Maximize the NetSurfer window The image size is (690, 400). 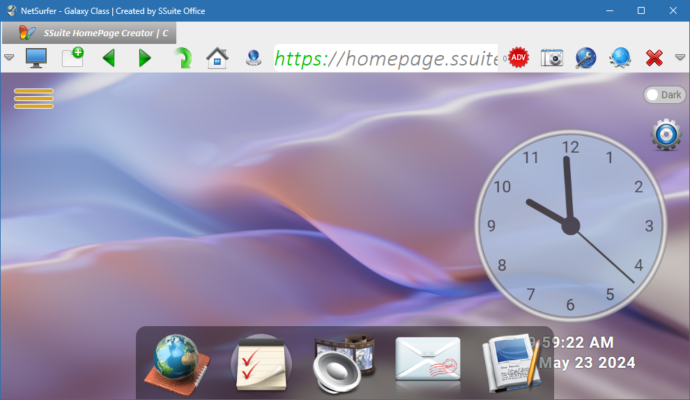(x=641, y=11)
